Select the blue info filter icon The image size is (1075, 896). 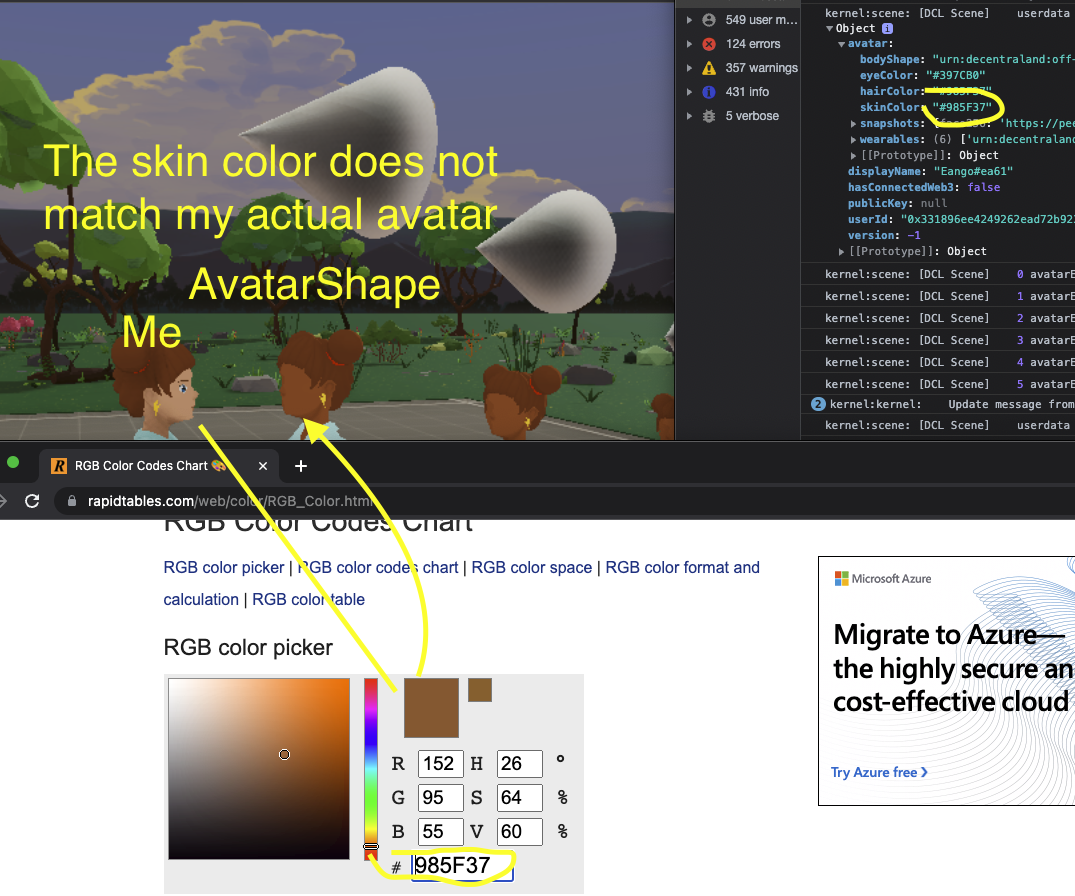[x=710, y=91]
